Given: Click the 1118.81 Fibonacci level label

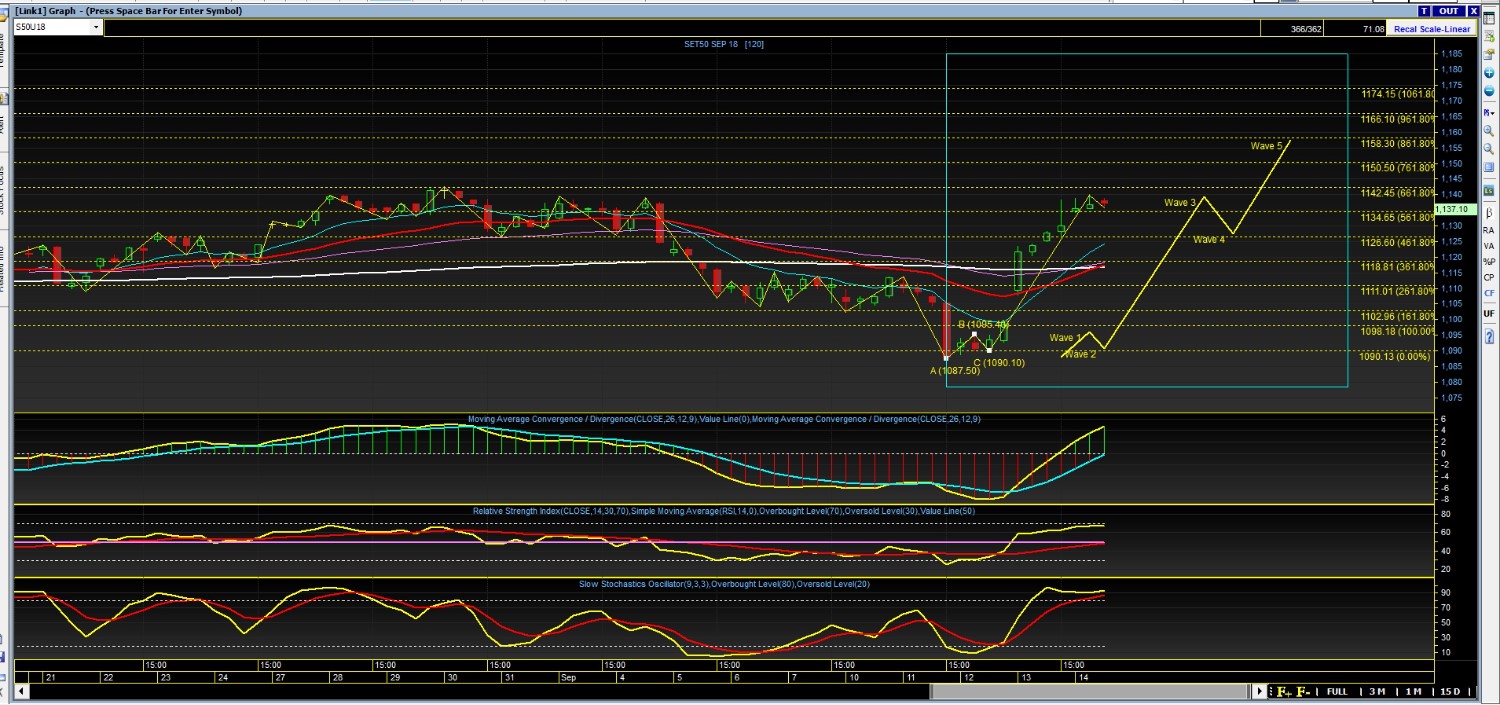Looking at the screenshot, I should [x=1398, y=267].
